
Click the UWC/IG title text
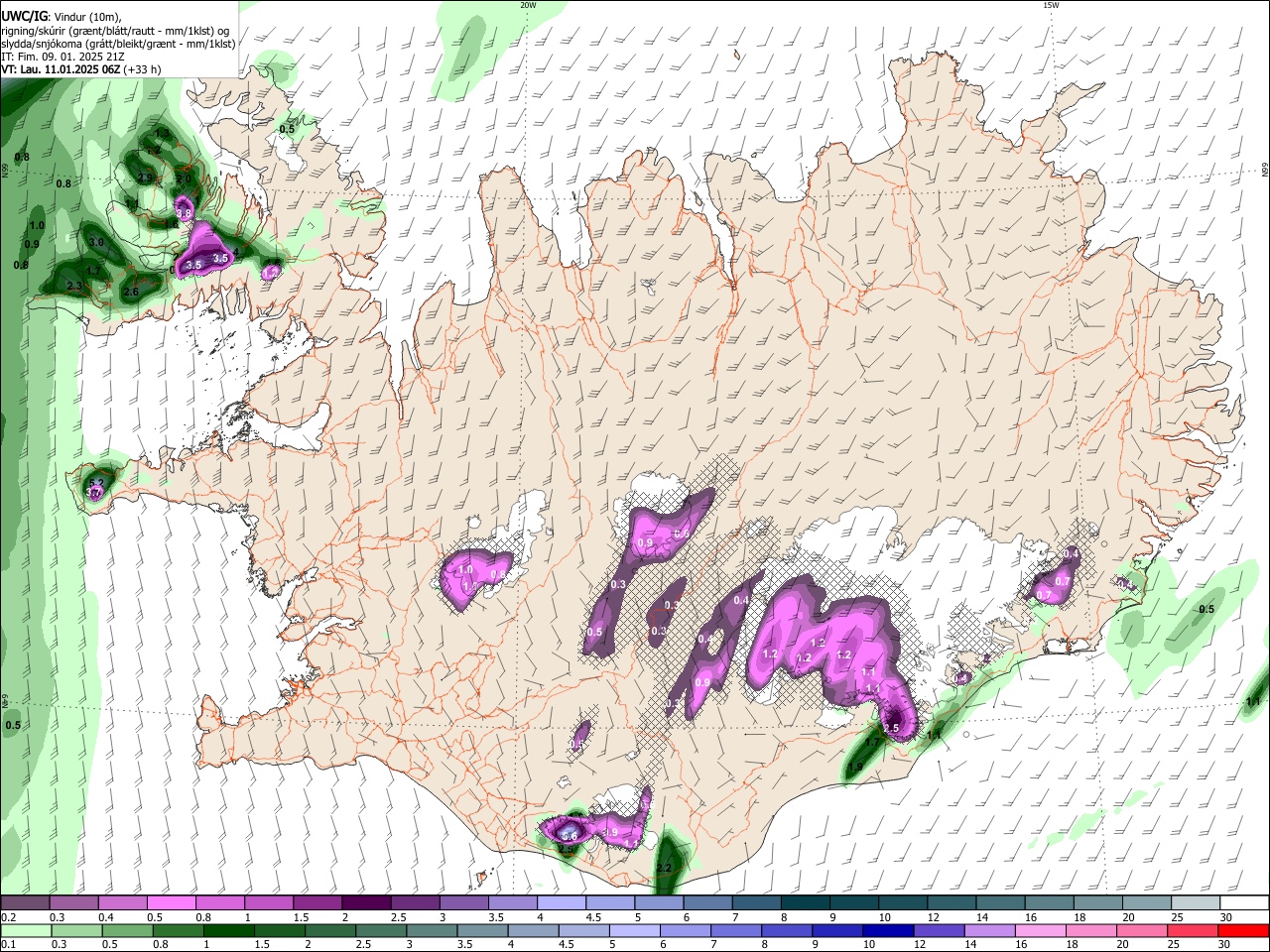(x=25, y=15)
